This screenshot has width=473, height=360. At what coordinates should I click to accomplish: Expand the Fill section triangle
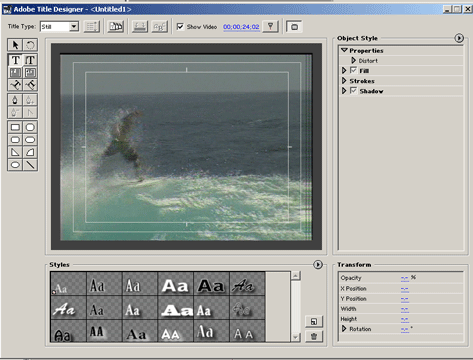click(x=344, y=70)
